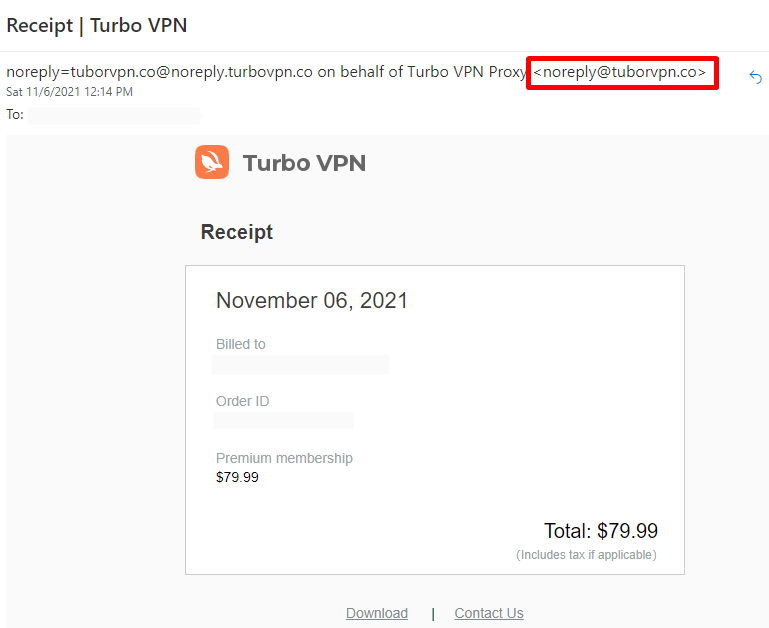Click the Turbo VPN Proxy sender name
Screen dimensions: 769x628
coord(467,72)
